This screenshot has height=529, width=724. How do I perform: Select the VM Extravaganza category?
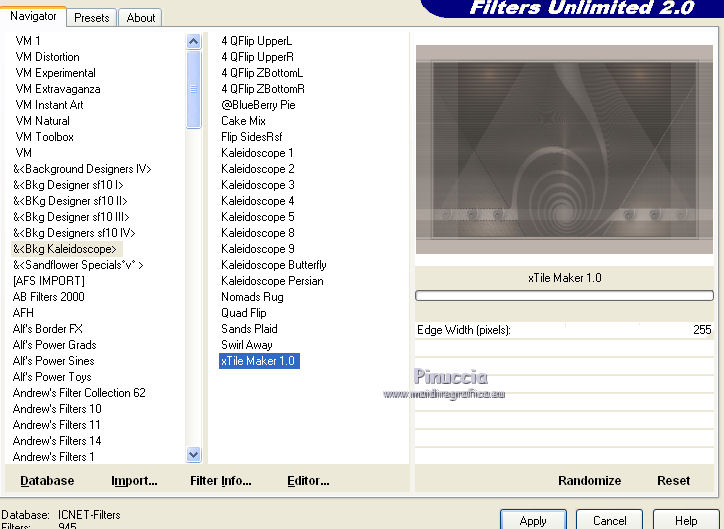click(58, 89)
